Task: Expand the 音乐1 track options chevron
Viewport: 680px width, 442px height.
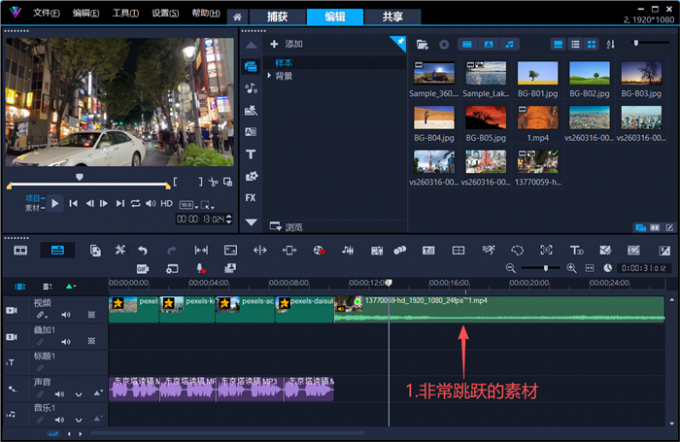Action: point(78,420)
